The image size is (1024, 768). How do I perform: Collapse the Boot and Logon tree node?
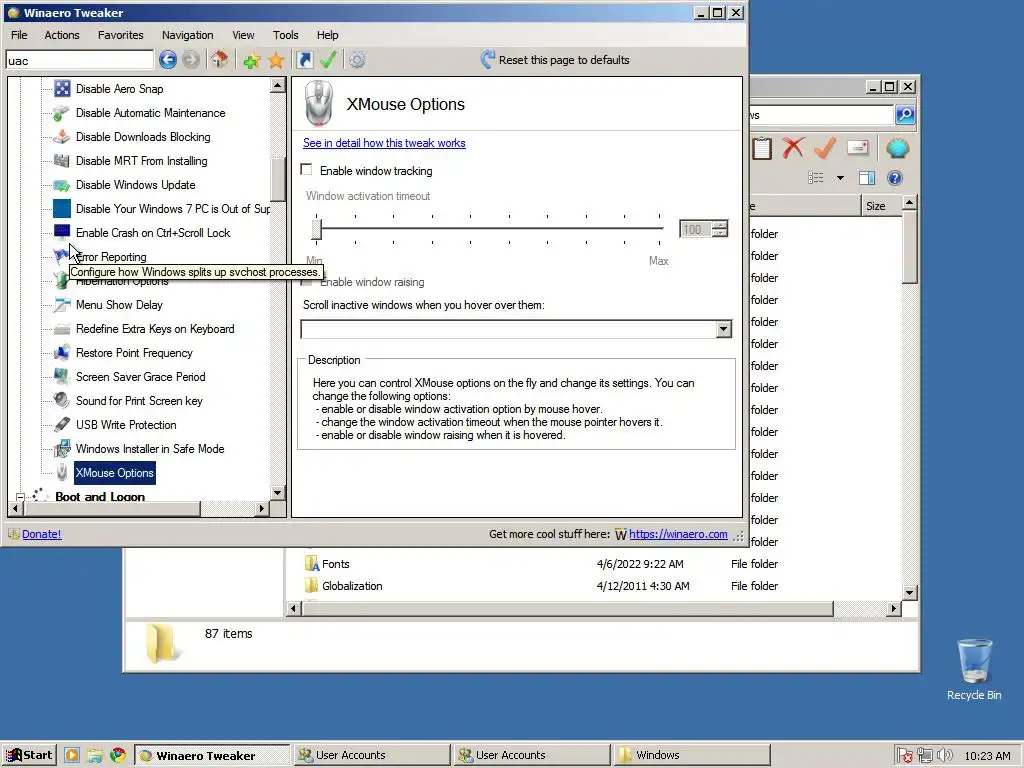20,497
